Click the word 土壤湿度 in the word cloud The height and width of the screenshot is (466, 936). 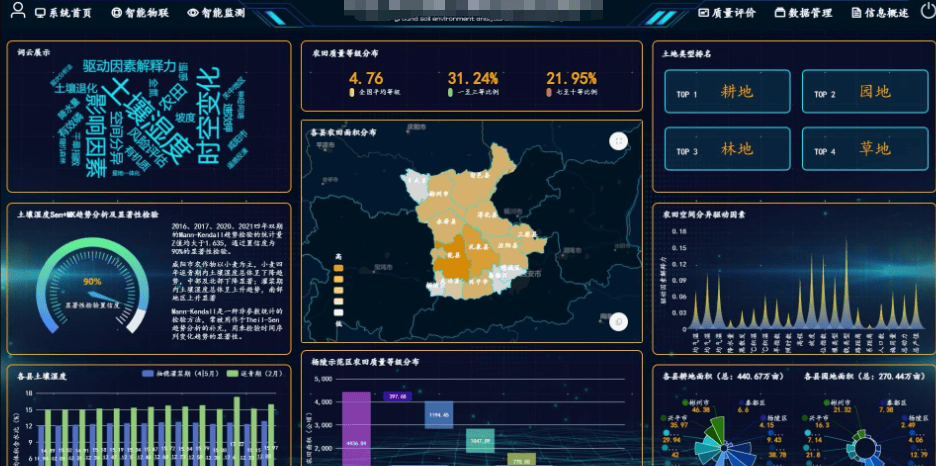pos(147,121)
